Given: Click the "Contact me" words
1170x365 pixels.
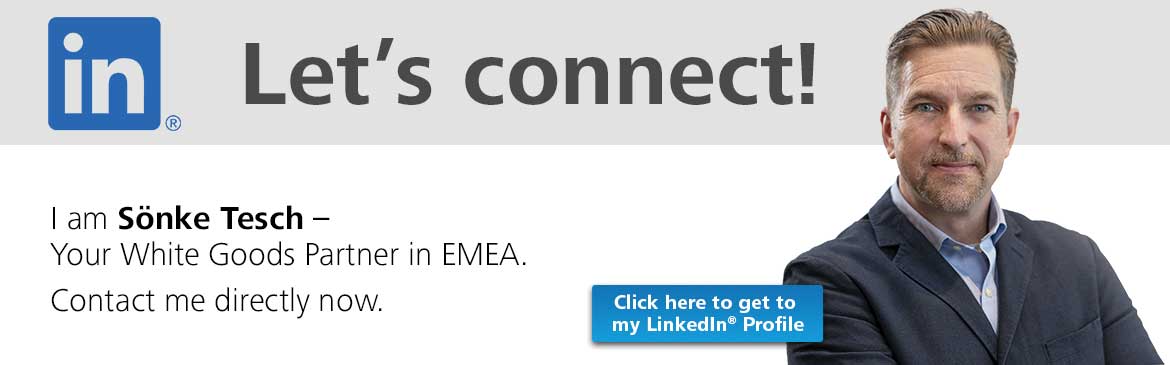Looking at the screenshot, I should coord(128,300).
